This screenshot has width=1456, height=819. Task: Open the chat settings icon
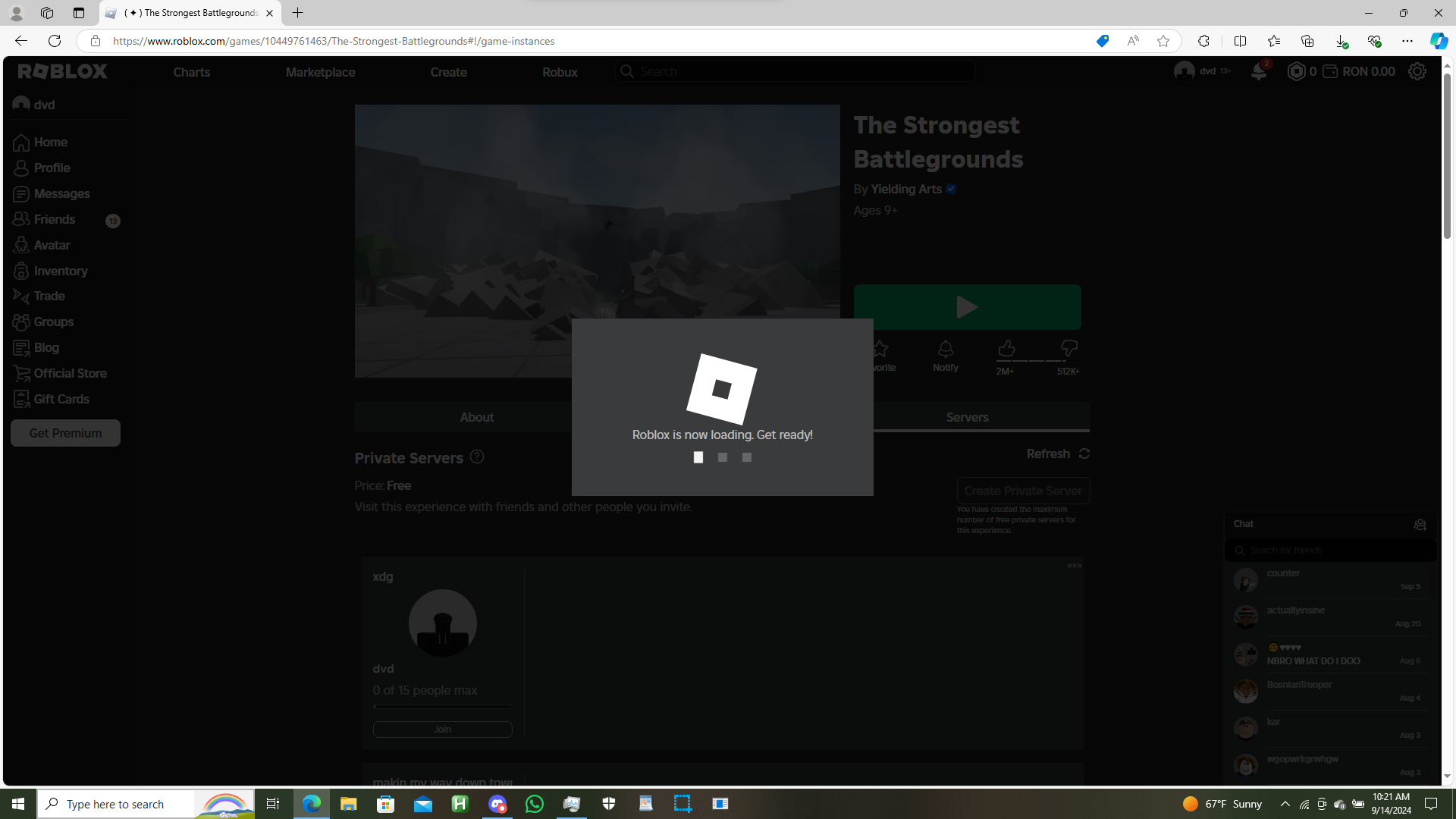point(1420,525)
